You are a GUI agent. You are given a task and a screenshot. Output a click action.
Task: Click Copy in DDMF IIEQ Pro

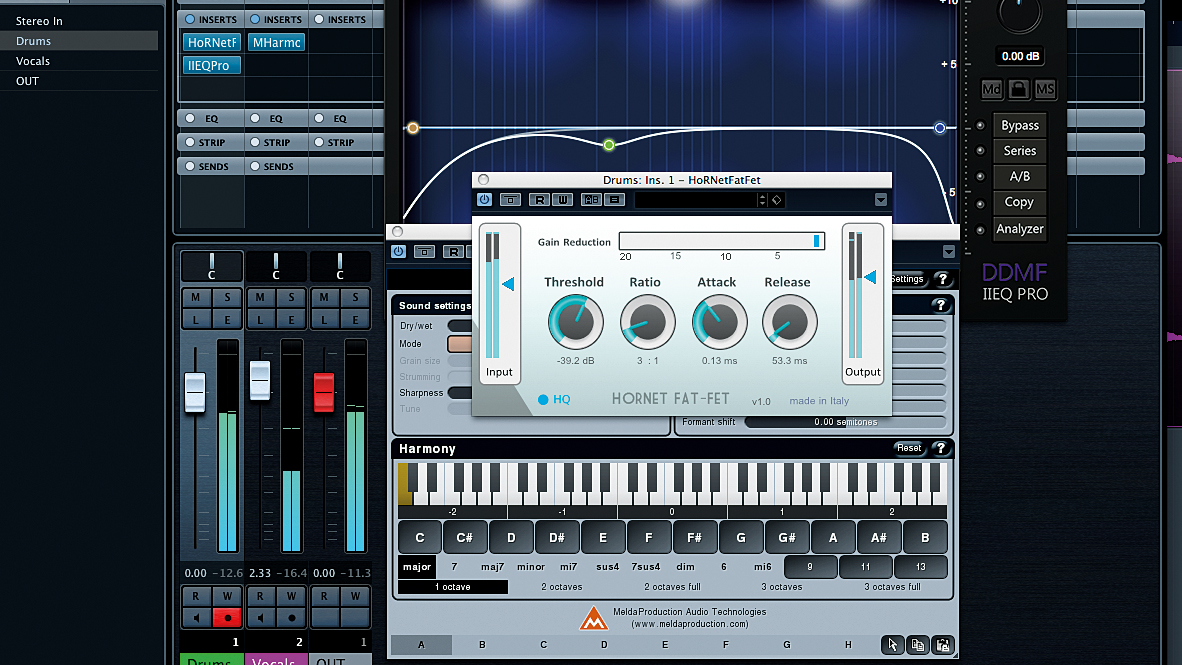1019,202
